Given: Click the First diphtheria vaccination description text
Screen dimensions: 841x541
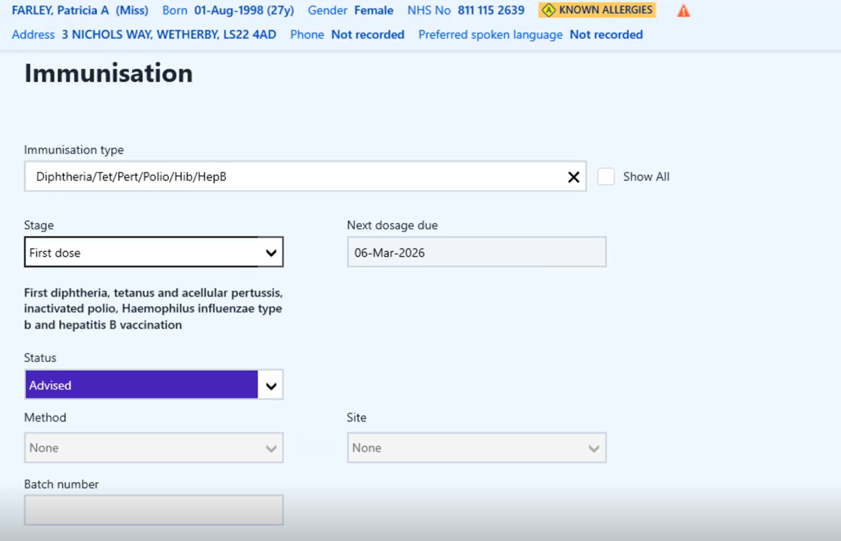Looking at the screenshot, I should tap(153, 309).
